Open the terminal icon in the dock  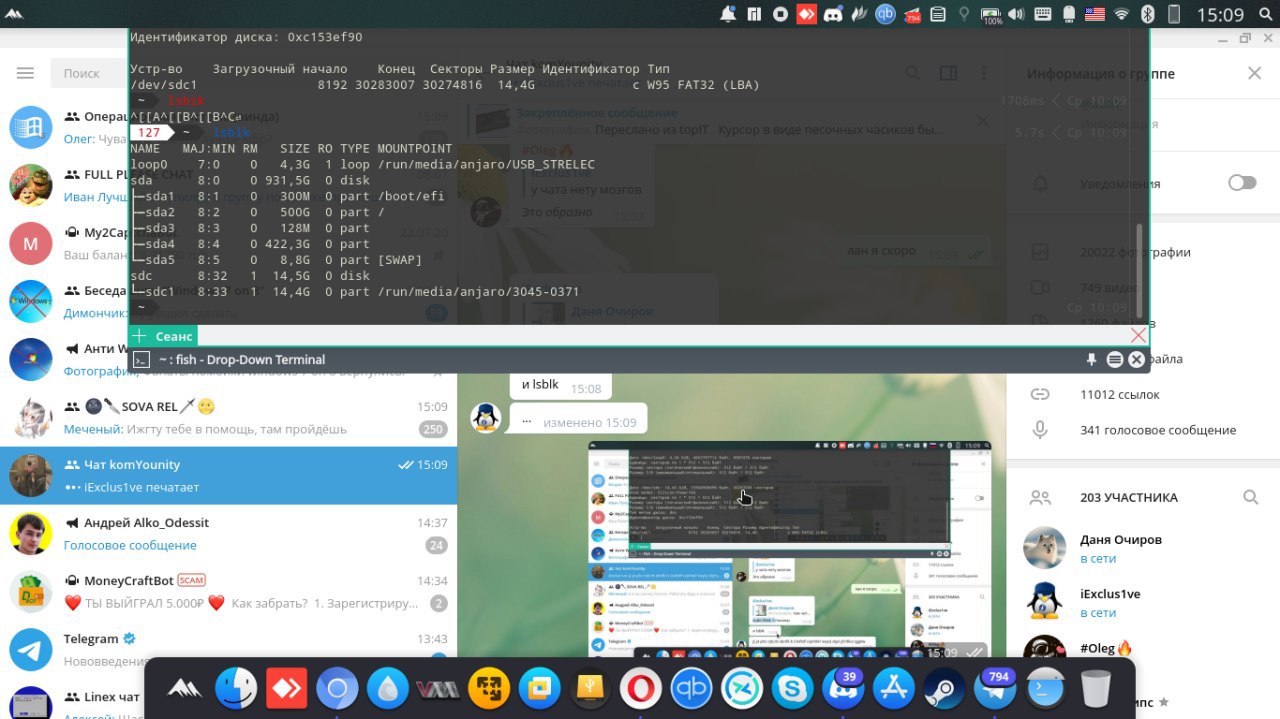pyautogui.click(x=1045, y=688)
